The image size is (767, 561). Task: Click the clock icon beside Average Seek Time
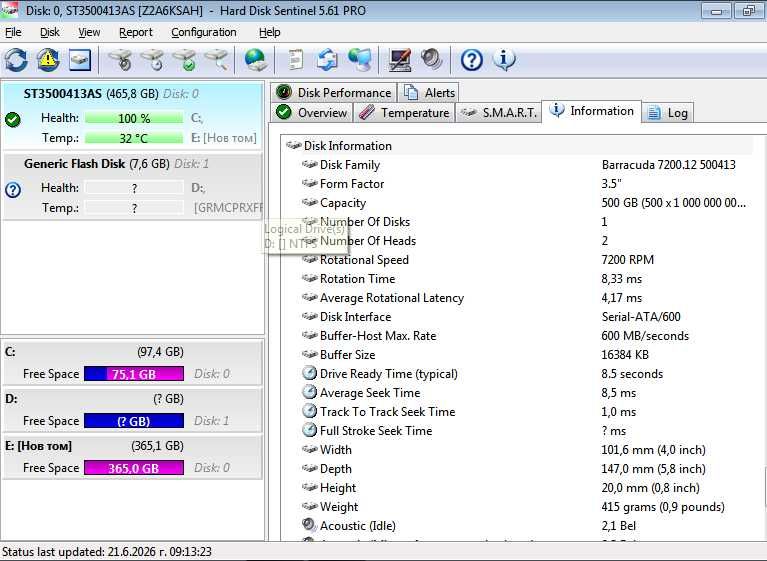pyautogui.click(x=309, y=392)
